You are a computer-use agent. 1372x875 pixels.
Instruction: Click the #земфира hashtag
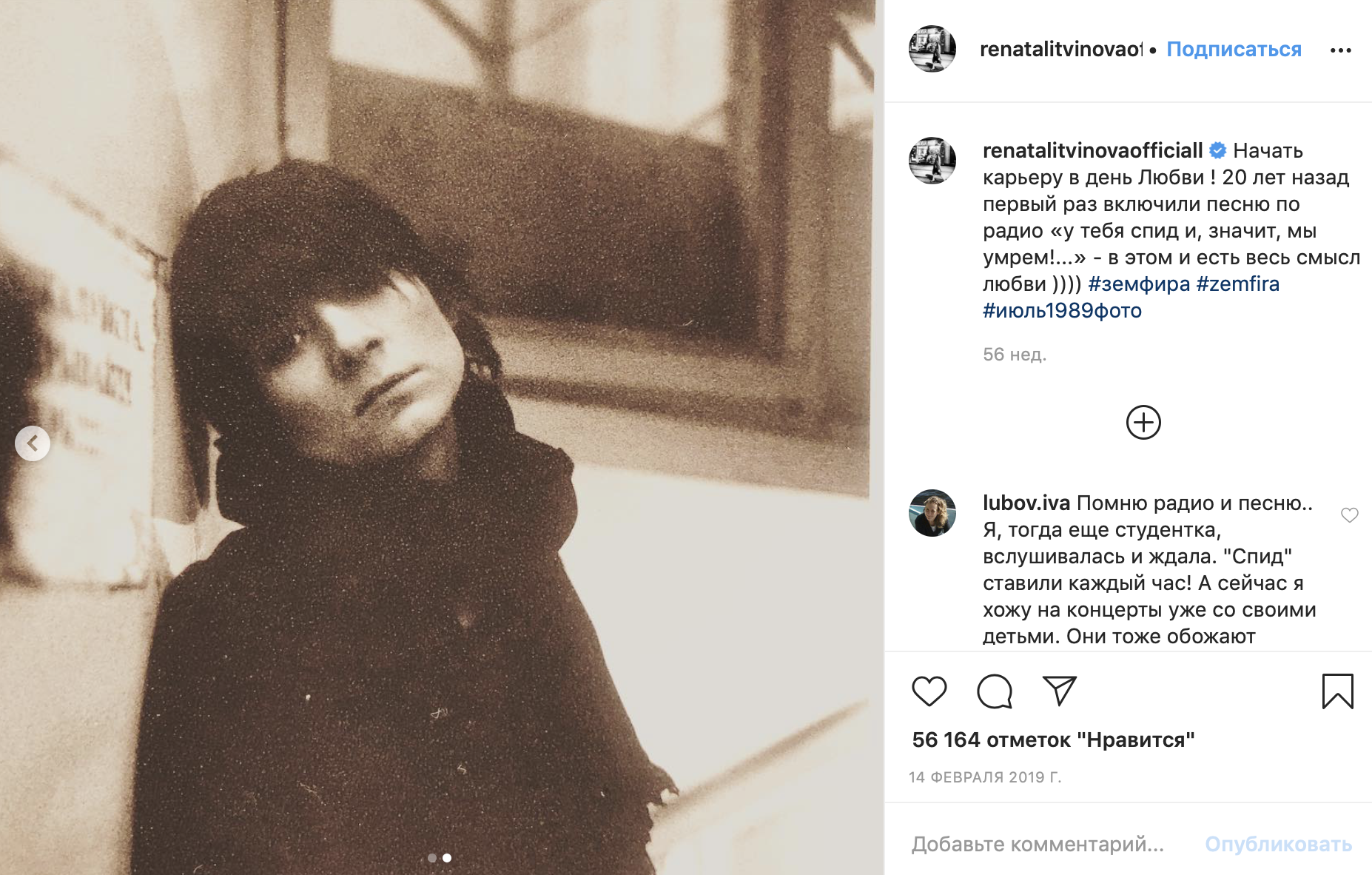click(1139, 284)
